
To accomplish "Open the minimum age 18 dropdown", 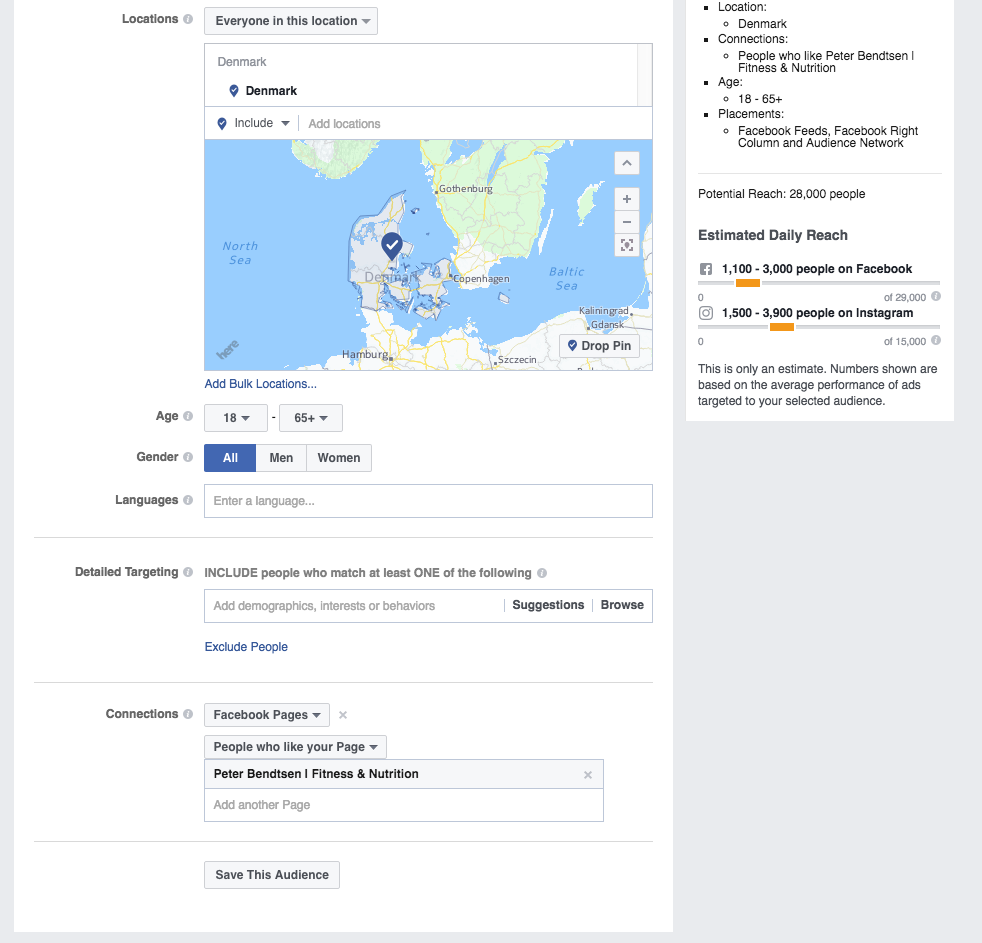I will (x=236, y=418).
